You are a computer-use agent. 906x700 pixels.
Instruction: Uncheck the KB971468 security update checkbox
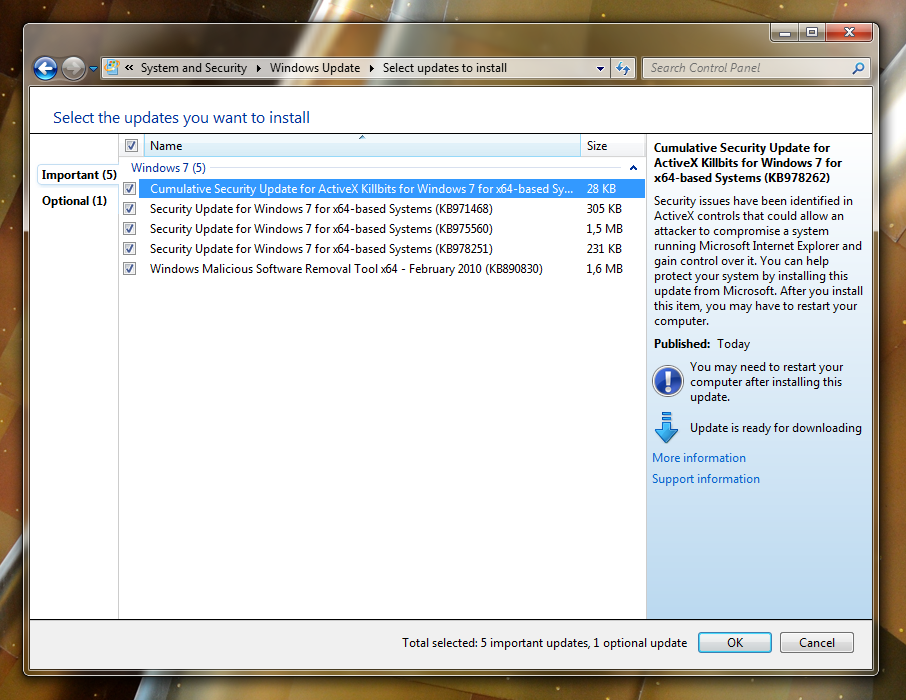[129, 209]
